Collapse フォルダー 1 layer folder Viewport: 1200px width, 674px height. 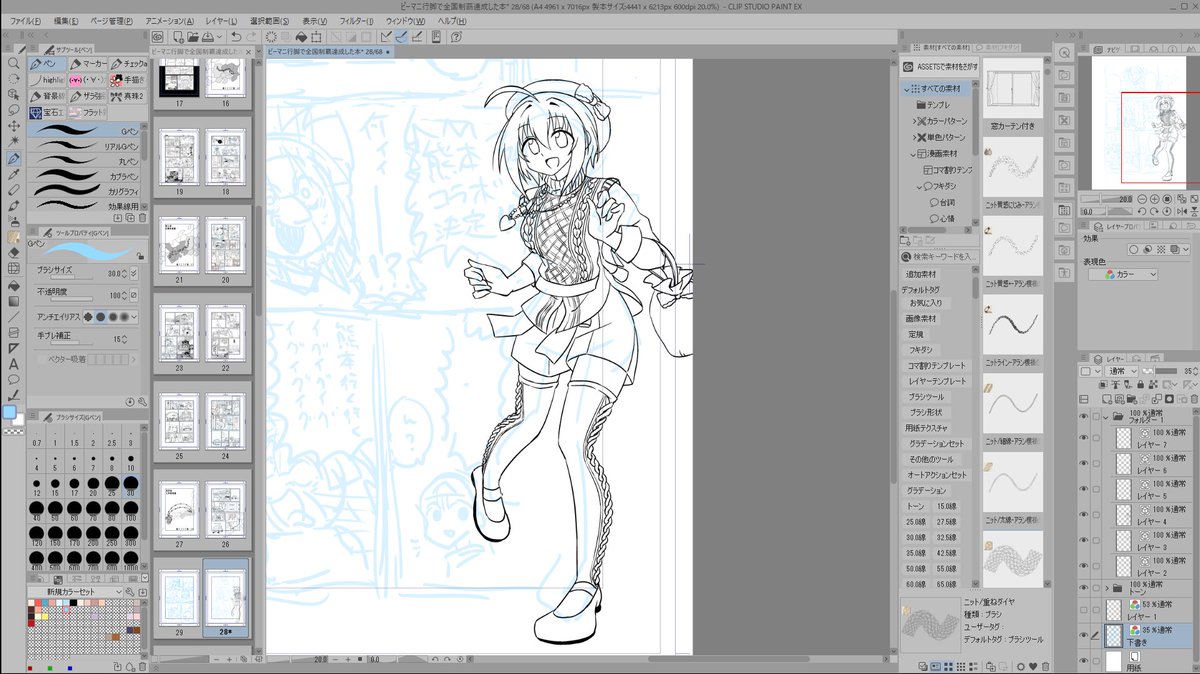click(1107, 418)
